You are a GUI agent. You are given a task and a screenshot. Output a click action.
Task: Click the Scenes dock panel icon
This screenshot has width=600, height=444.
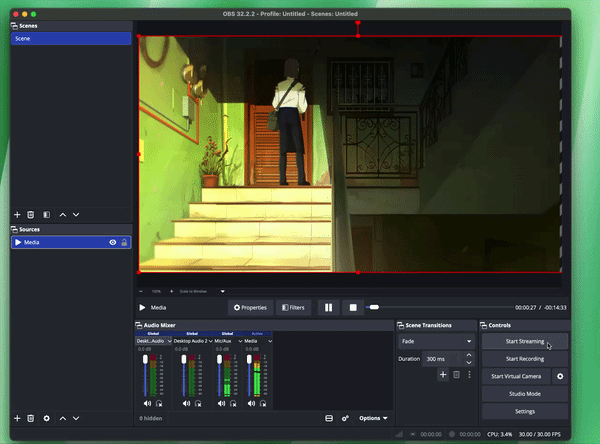(14, 26)
